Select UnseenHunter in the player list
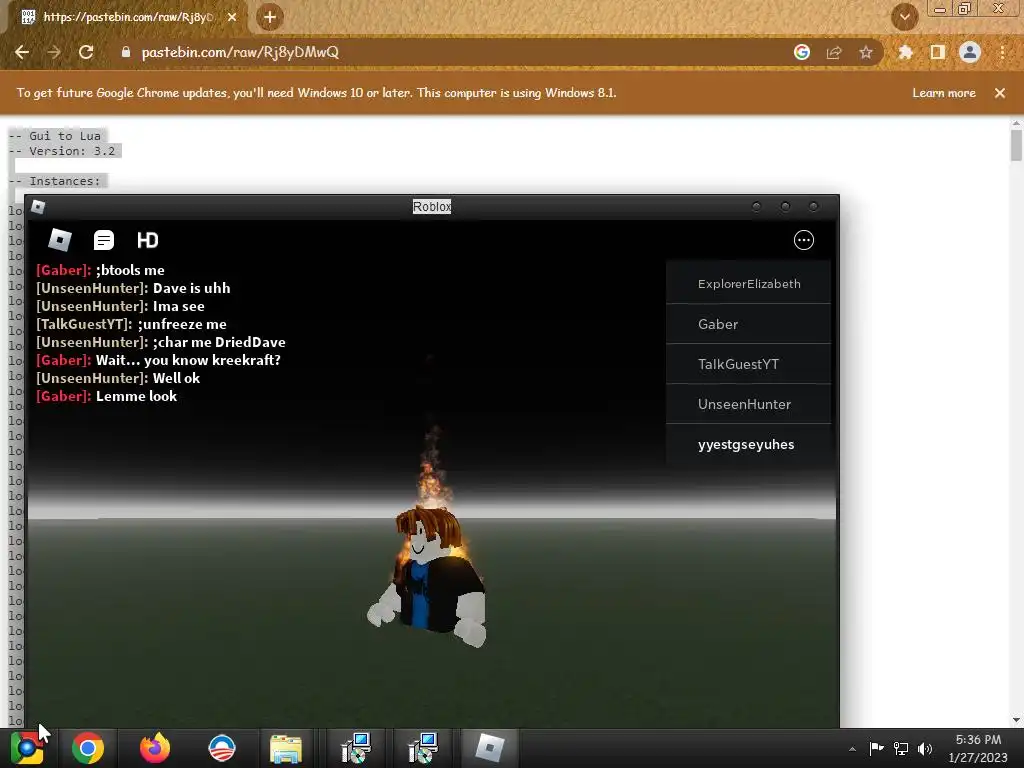This screenshot has height=768, width=1024. 748,404
